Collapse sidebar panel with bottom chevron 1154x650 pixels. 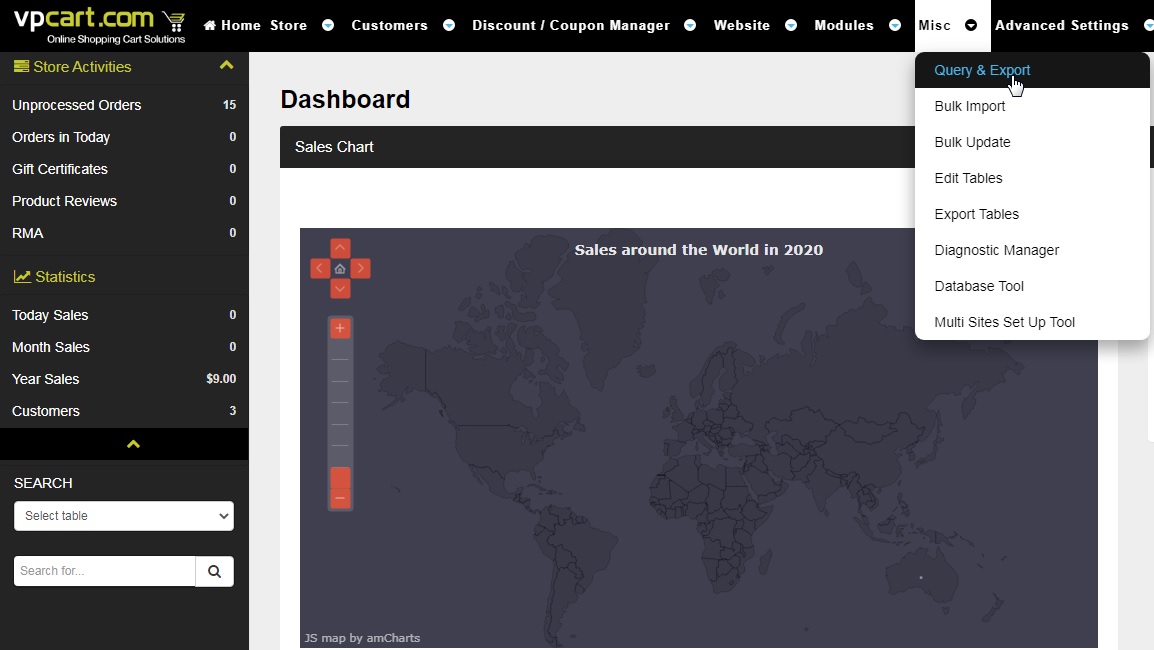133,444
